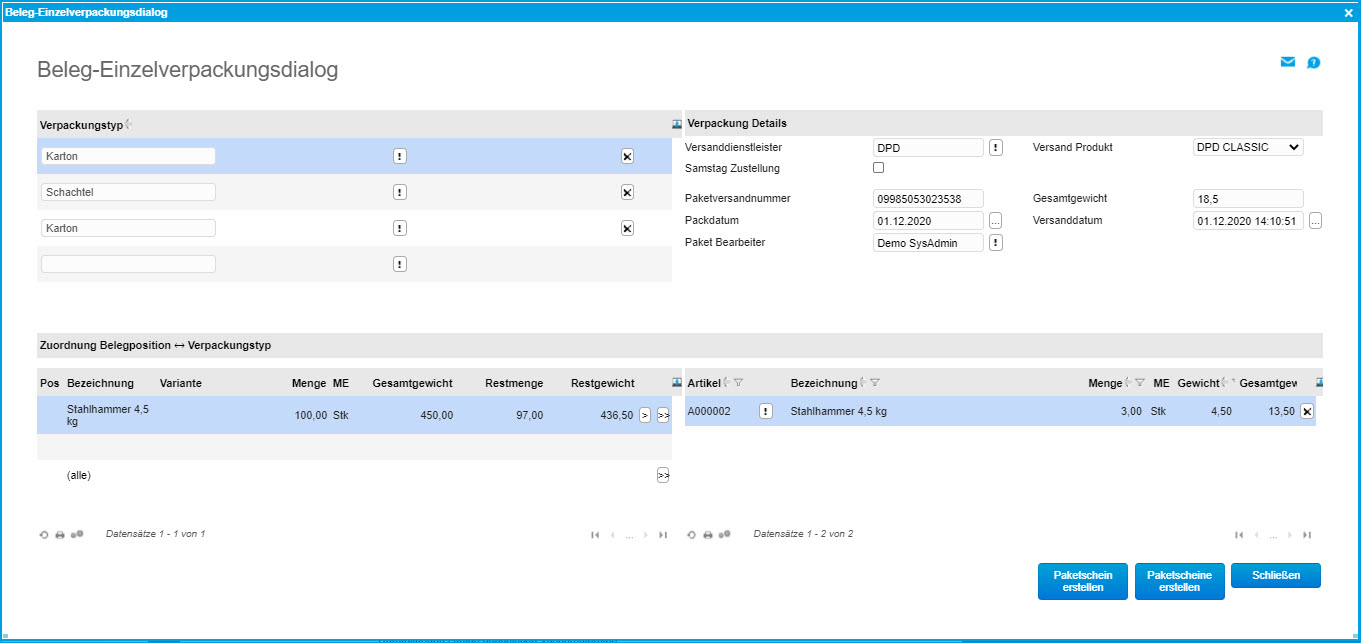Open the Versand Produkt dropdown

click(x=1247, y=146)
